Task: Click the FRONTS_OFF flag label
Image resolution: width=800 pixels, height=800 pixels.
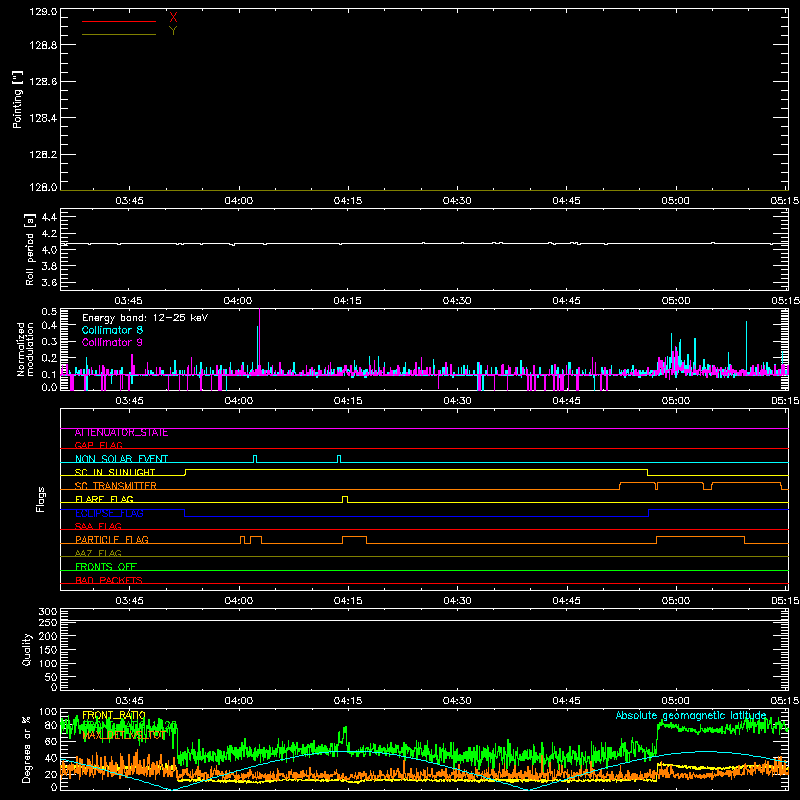Action: (x=106, y=567)
